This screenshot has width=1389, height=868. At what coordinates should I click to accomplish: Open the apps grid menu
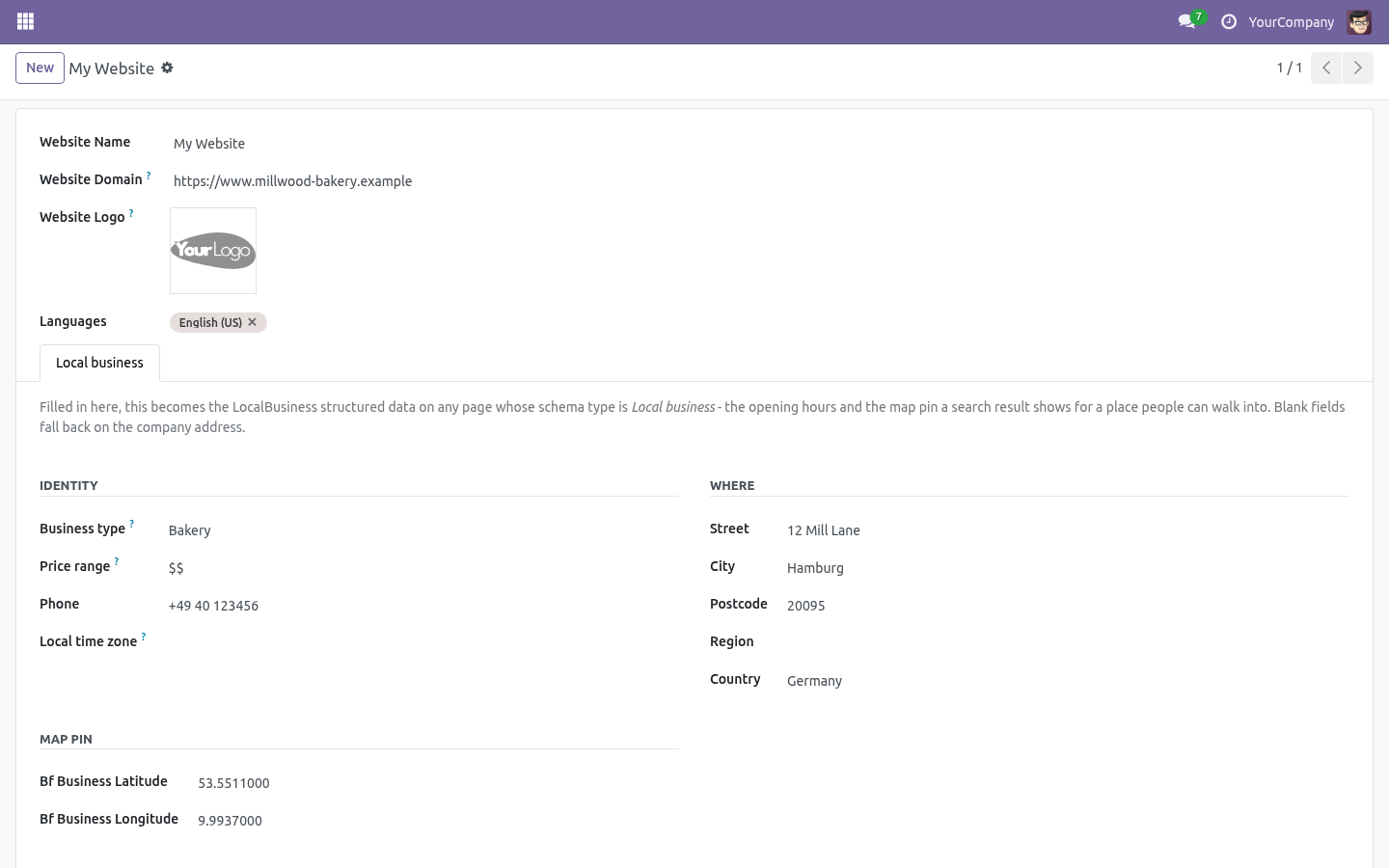pyautogui.click(x=26, y=21)
